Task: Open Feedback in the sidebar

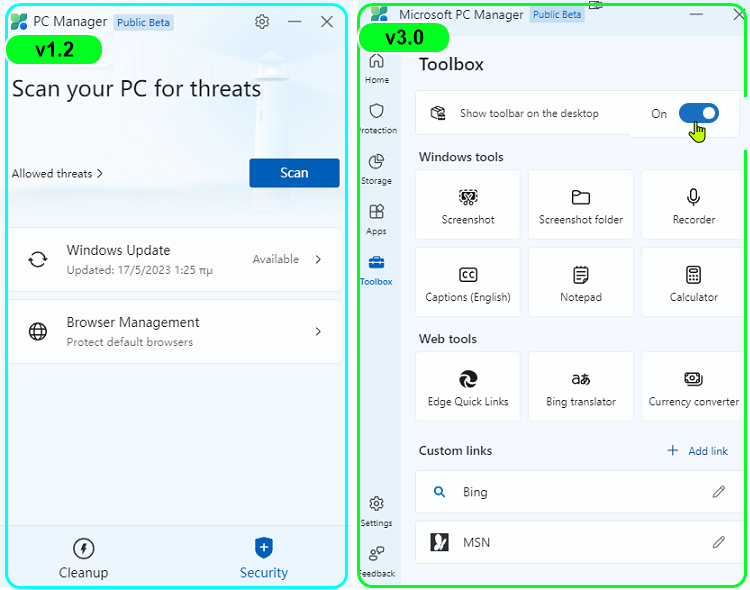Action: coord(377,562)
